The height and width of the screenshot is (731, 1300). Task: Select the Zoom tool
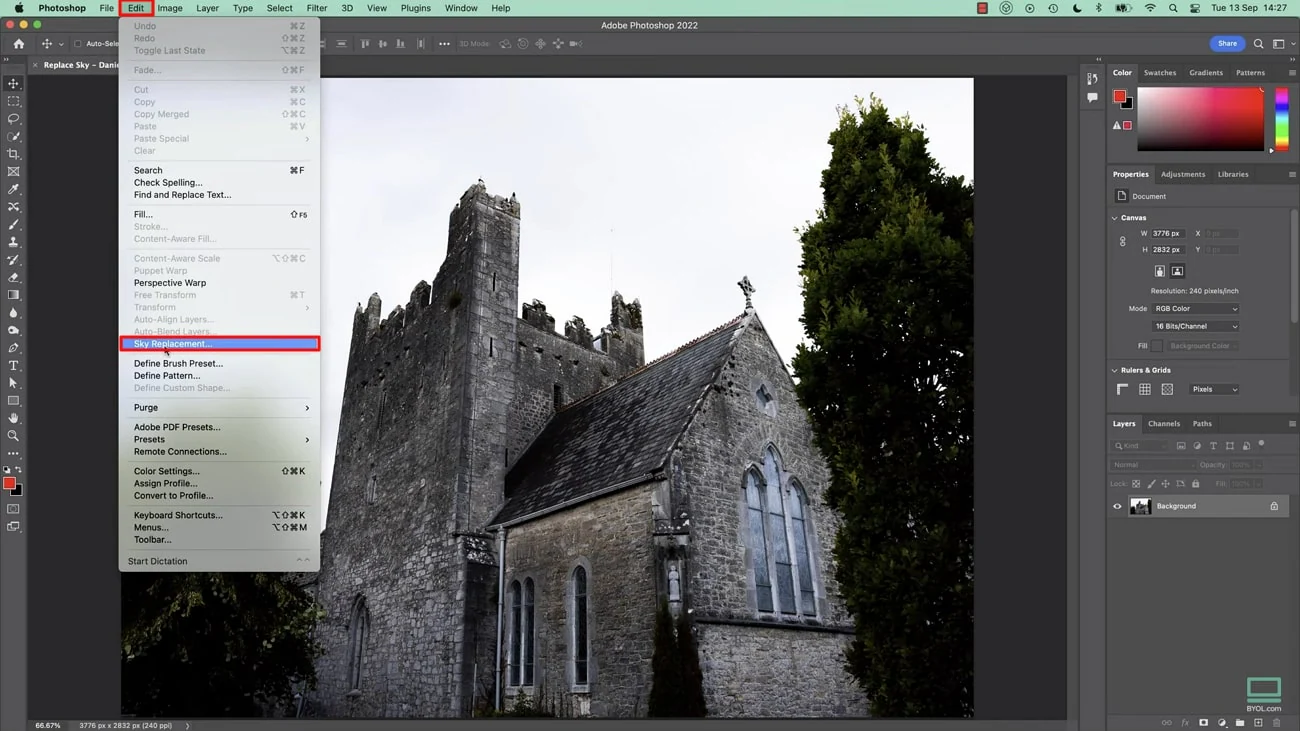(x=13, y=436)
